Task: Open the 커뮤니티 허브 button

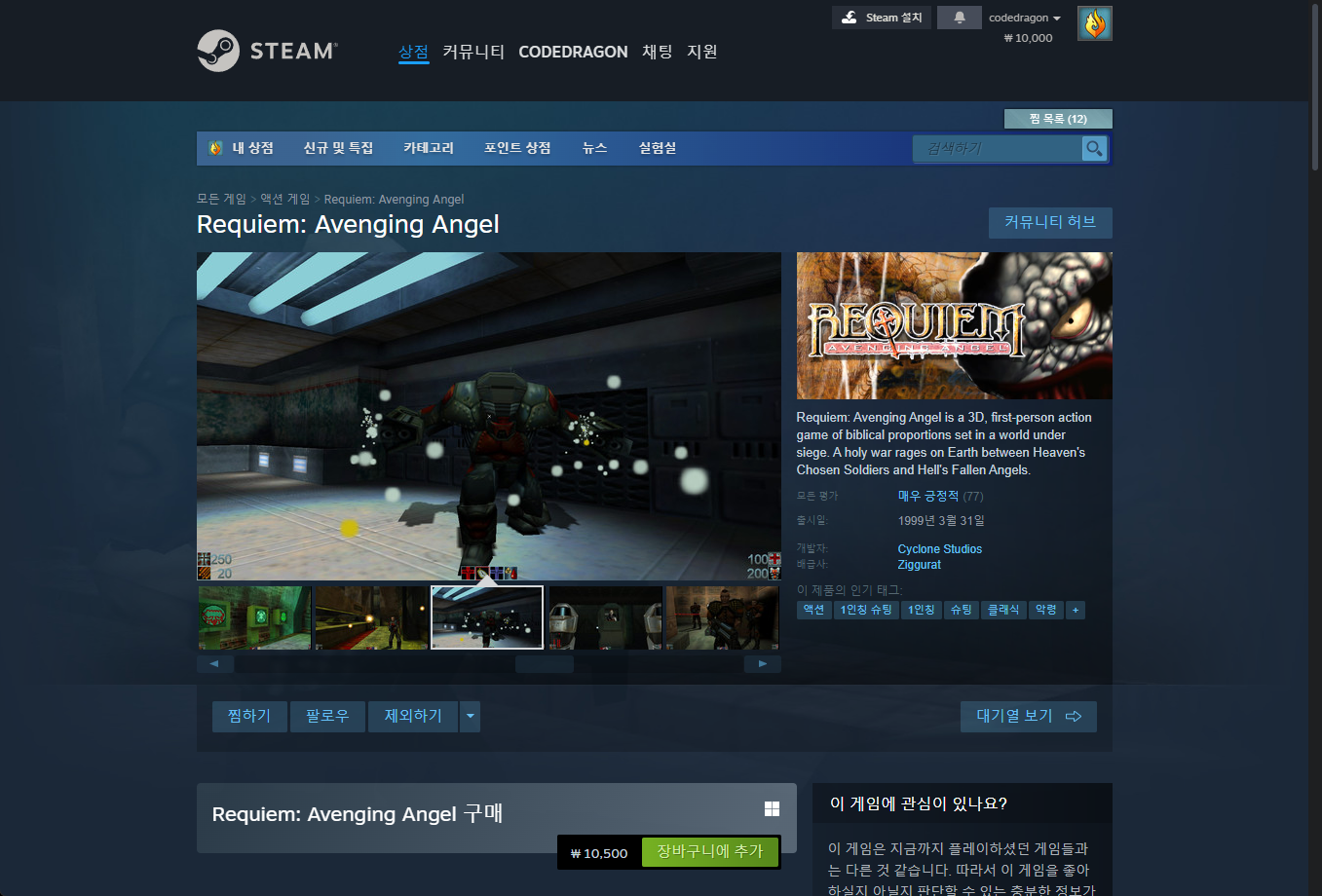Action: 1050,222
